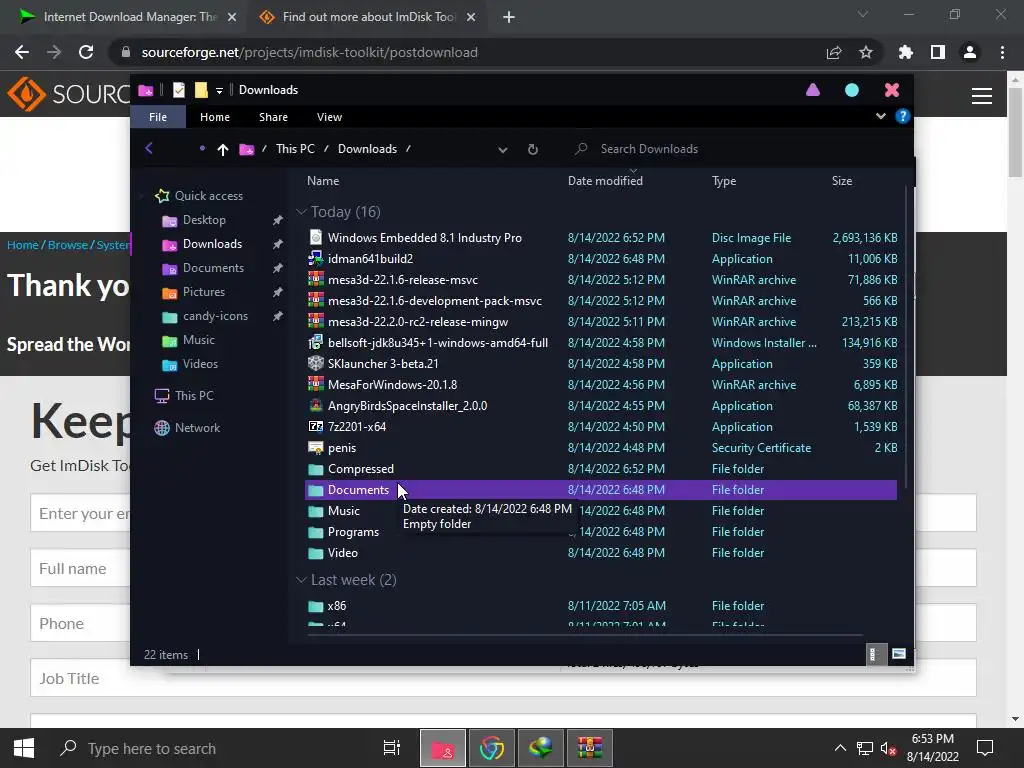Screen dimensions: 1024x768
Task: Click the taskbar Type here to search box
Action: coord(209,748)
